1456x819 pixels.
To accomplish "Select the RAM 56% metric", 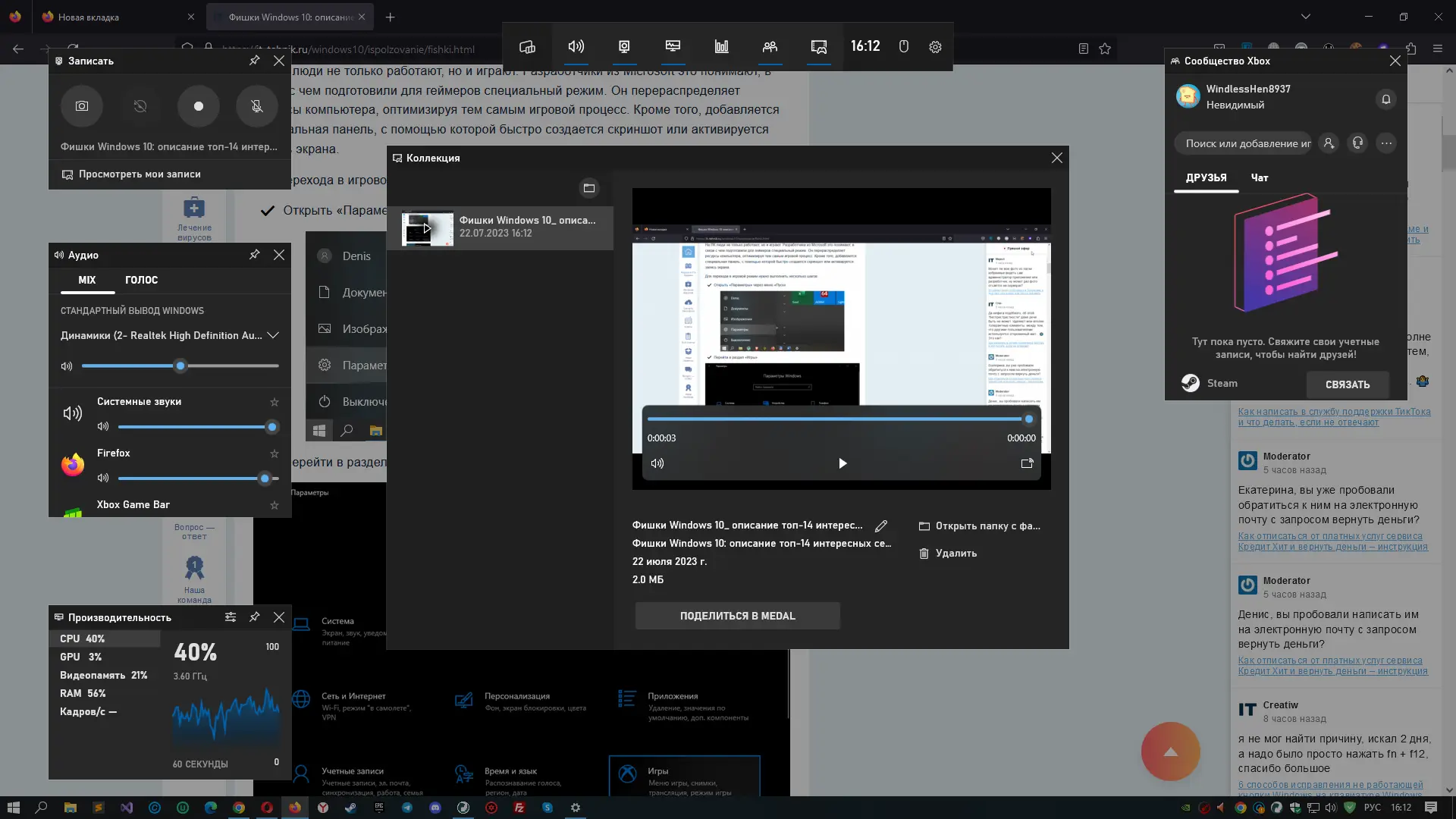I will coord(105,693).
